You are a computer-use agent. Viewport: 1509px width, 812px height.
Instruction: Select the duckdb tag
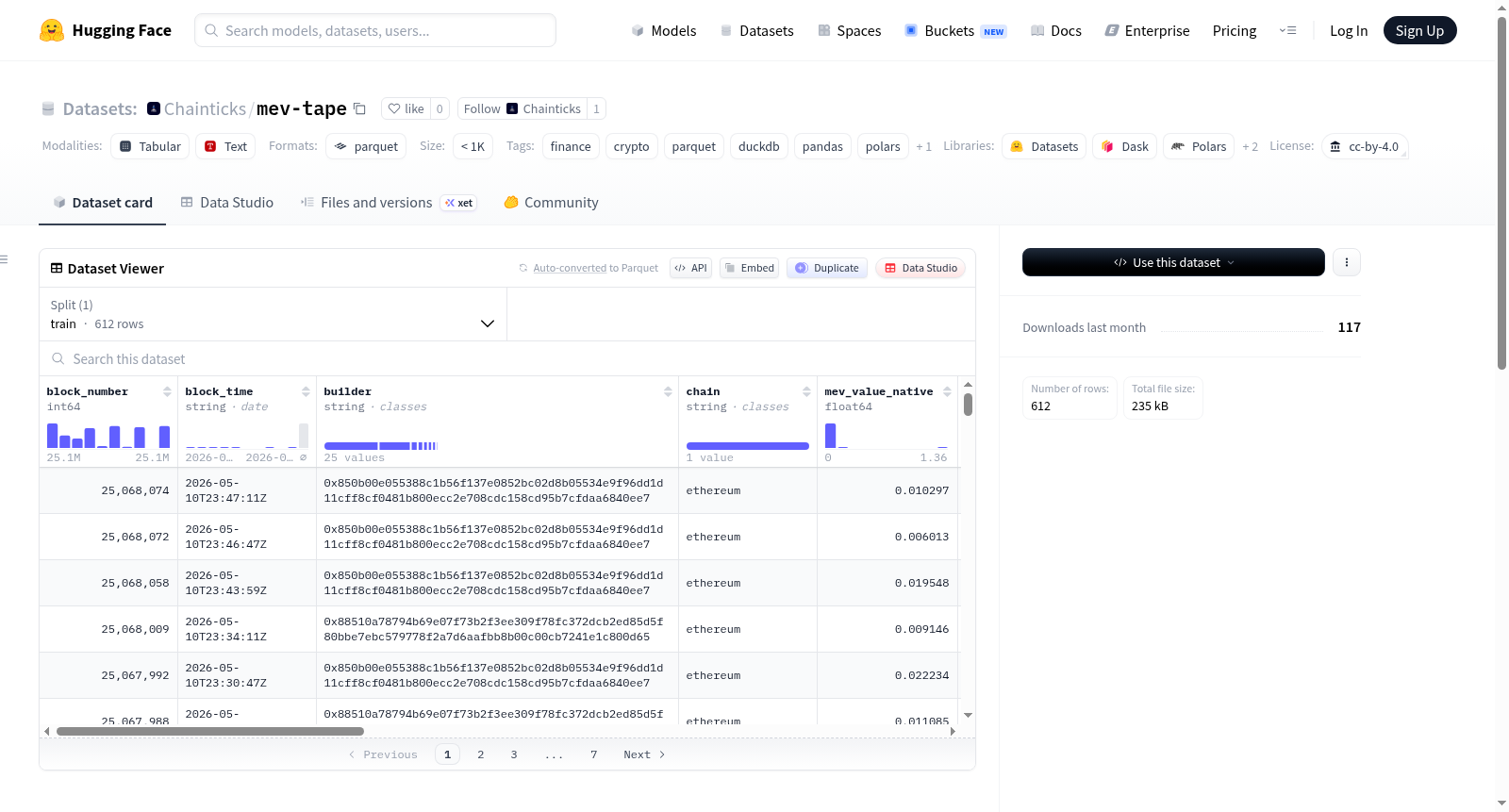coord(758,146)
